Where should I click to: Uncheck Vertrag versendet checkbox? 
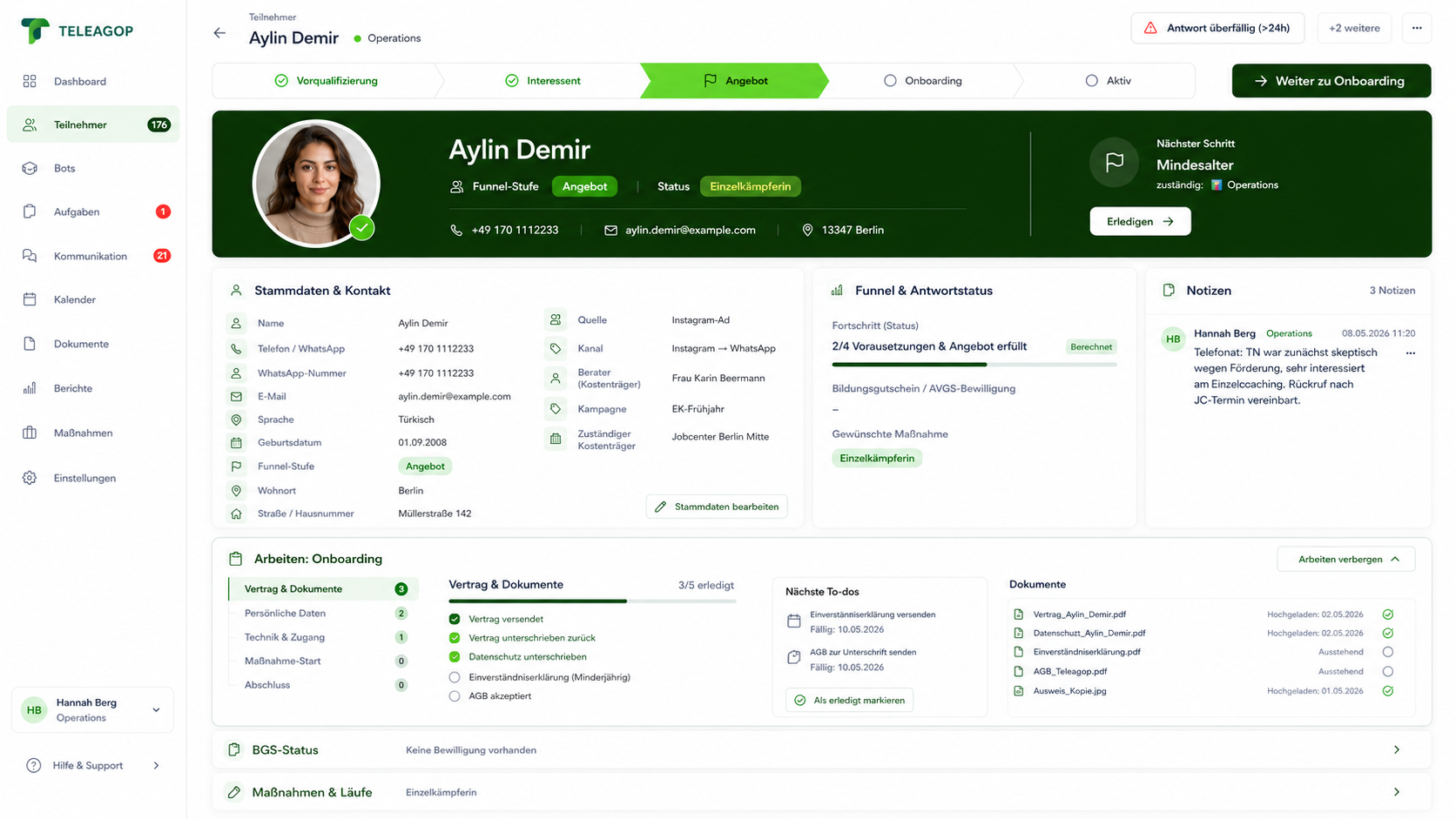tap(455, 619)
